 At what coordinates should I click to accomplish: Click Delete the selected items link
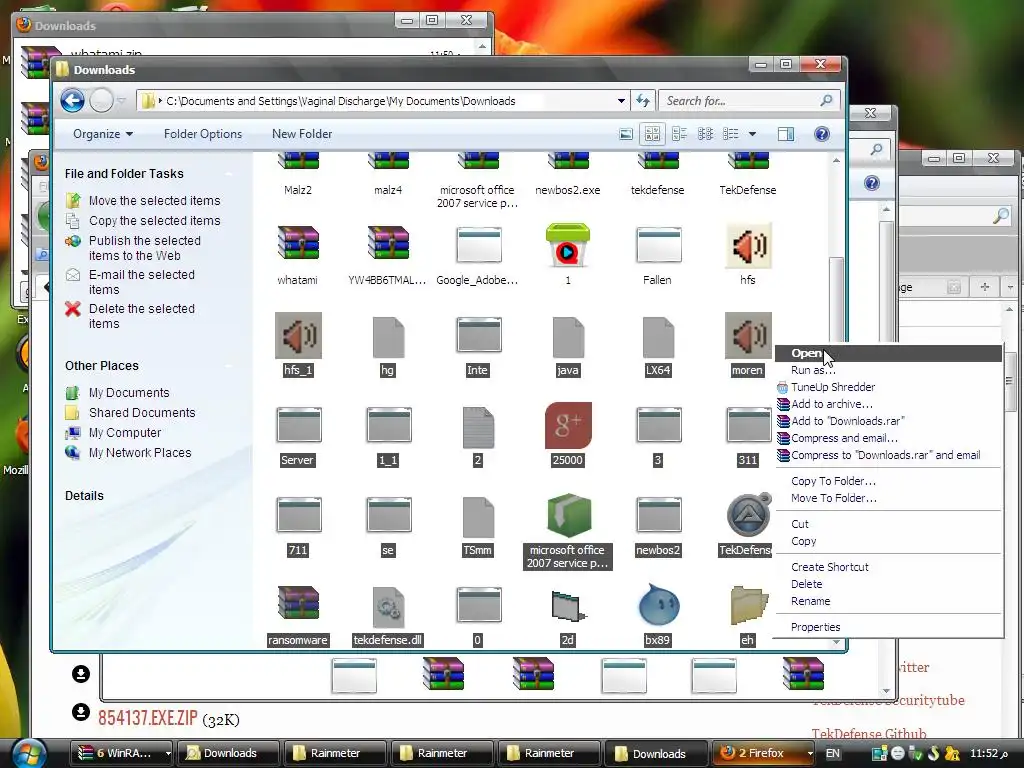click(142, 316)
